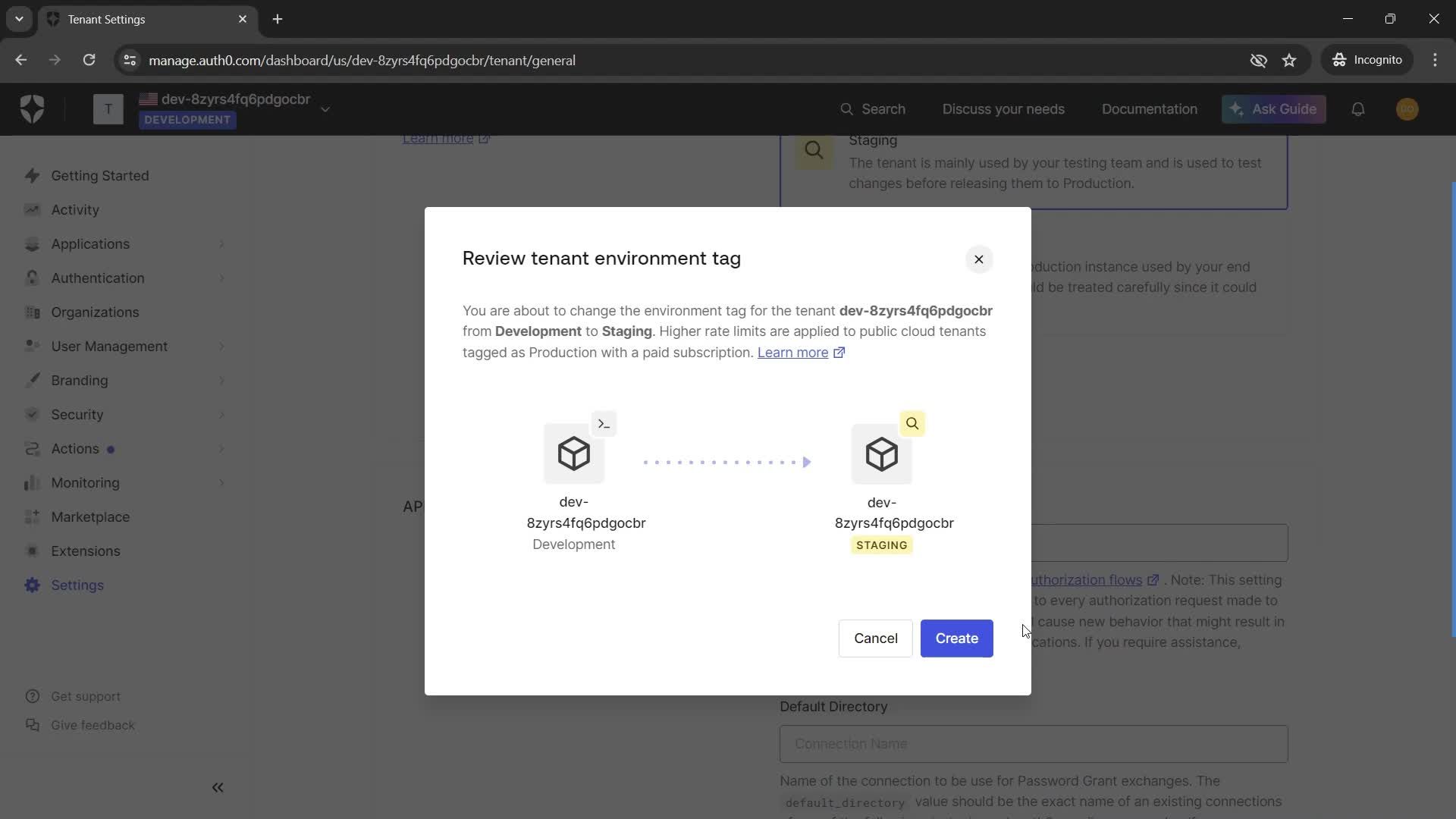Click the Ask Guide button

coord(1273,109)
